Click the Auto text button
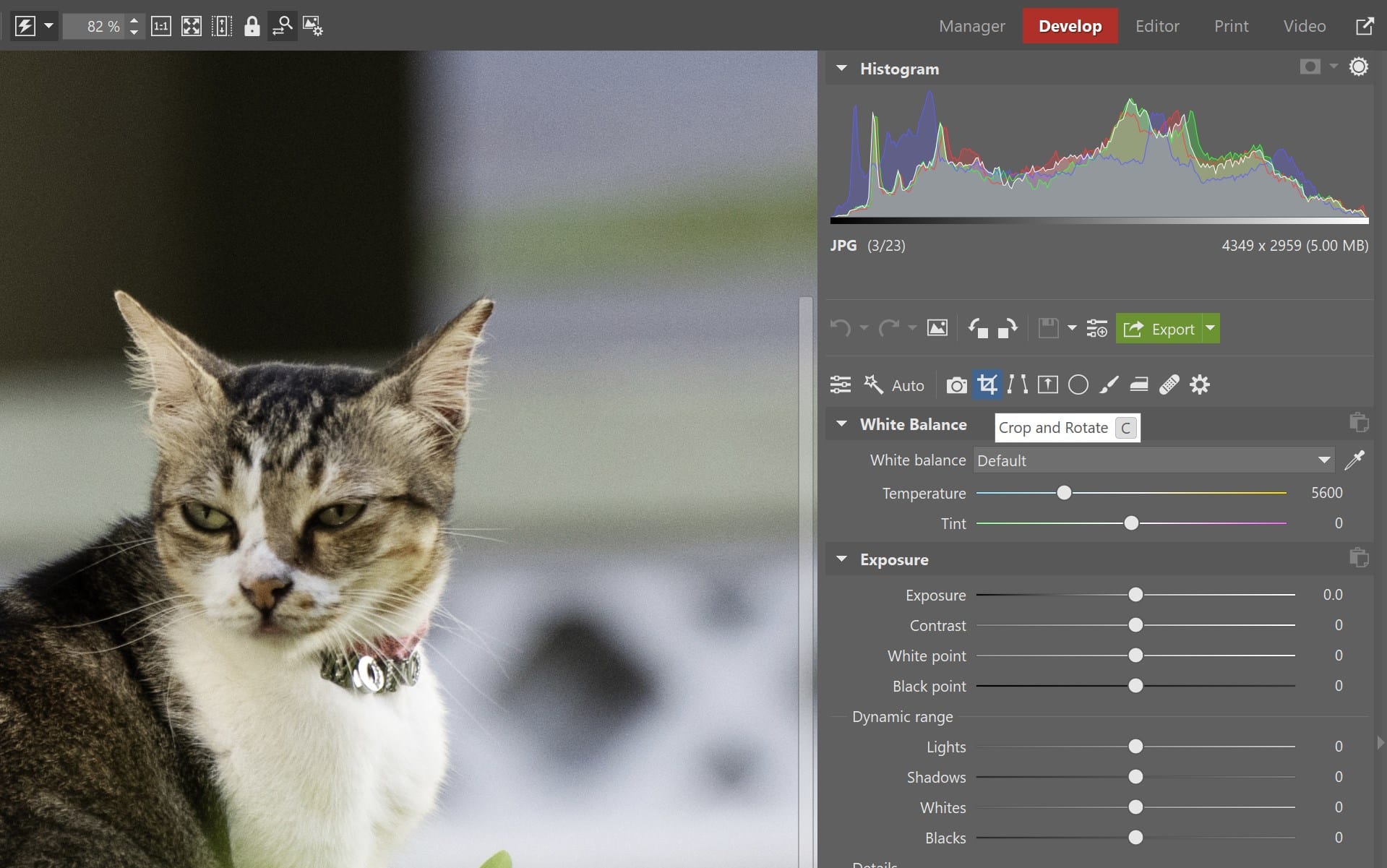 tap(908, 385)
